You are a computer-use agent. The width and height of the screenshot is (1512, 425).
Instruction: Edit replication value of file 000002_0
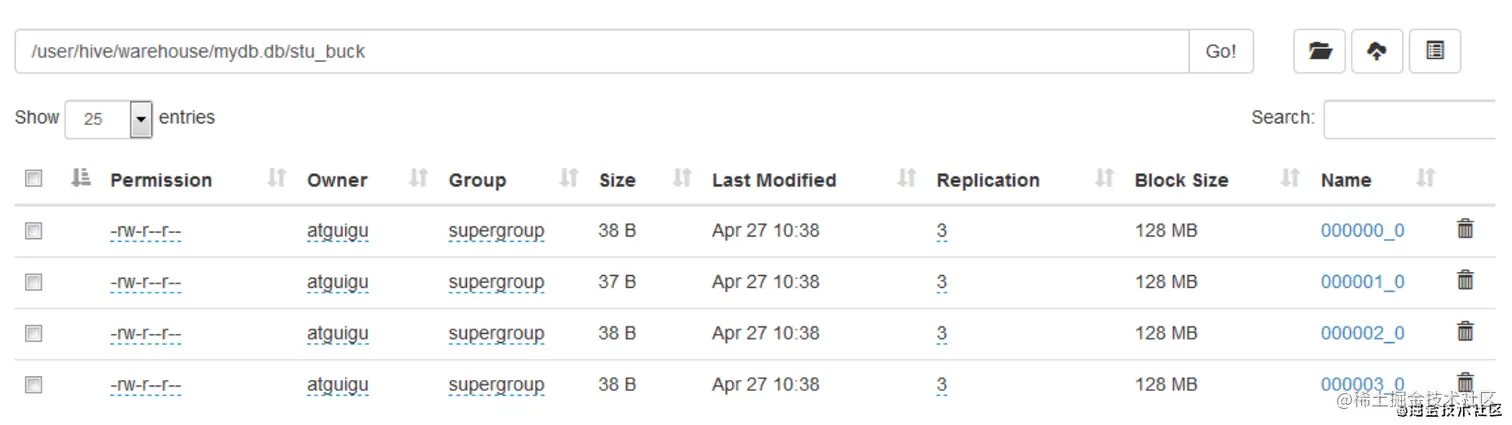(x=942, y=333)
